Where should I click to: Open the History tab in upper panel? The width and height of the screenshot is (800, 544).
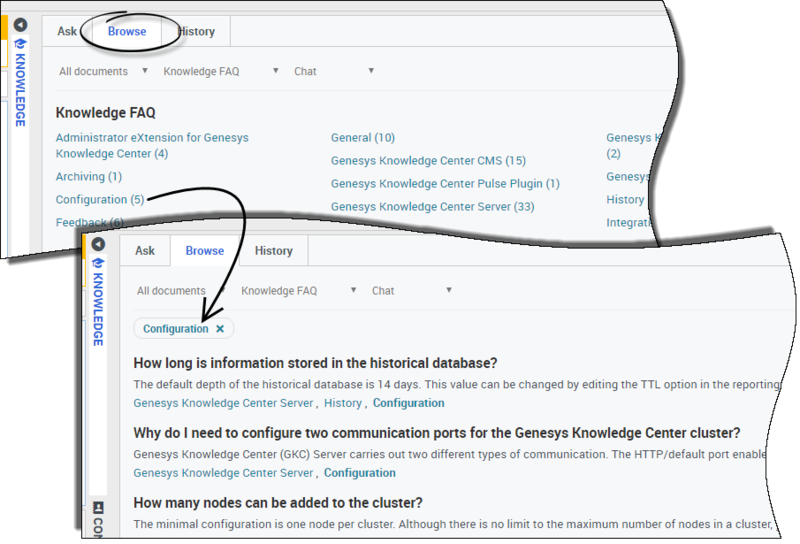196,32
